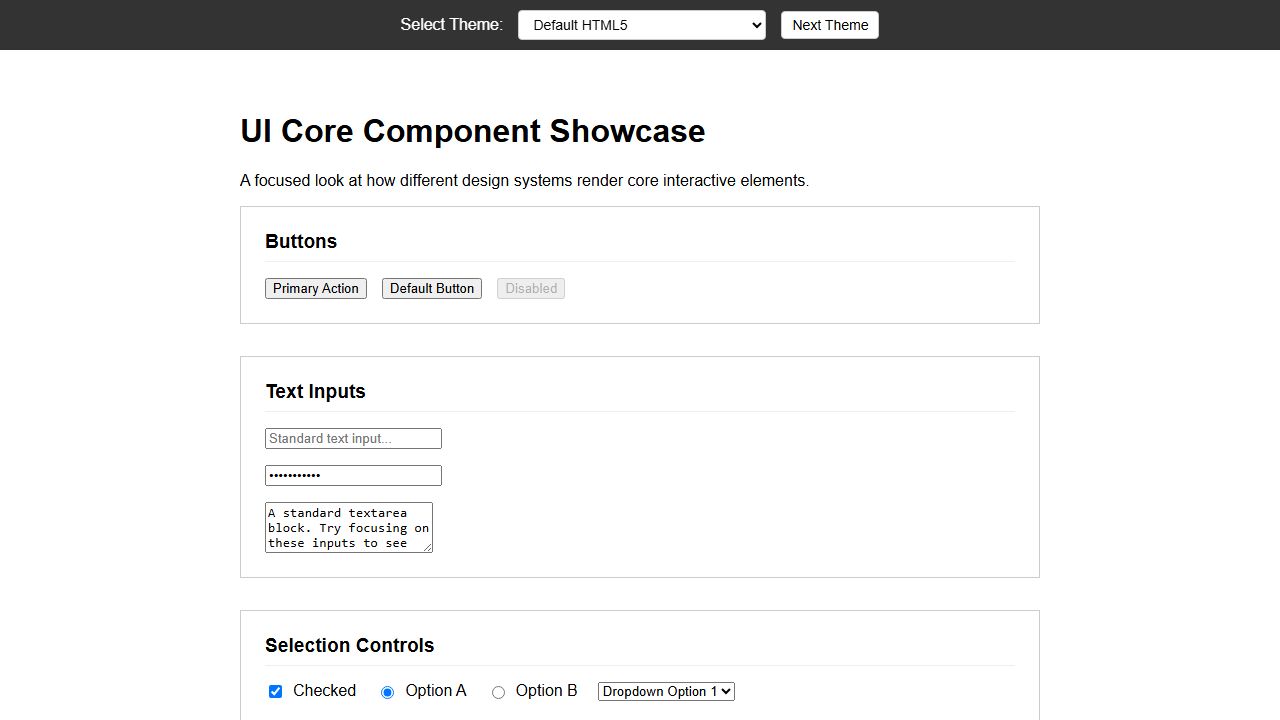This screenshot has width=1280, height=720.
Task: Select the Option A radio button
Action: click(x=388, y=692)
